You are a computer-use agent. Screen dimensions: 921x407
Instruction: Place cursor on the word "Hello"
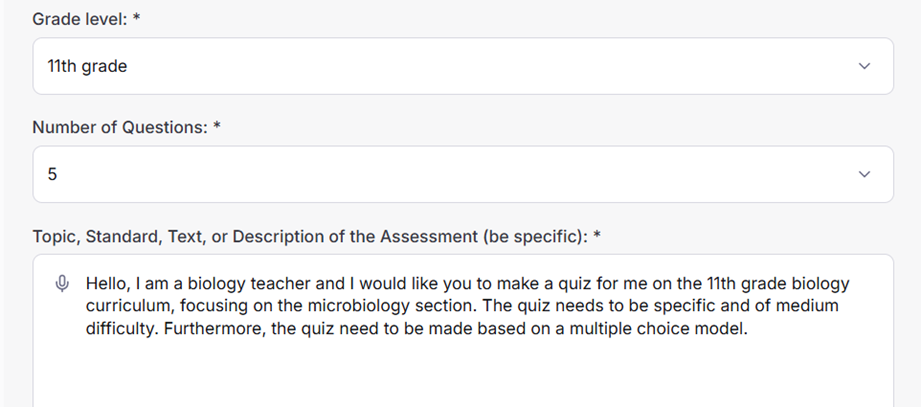[107, 284]
